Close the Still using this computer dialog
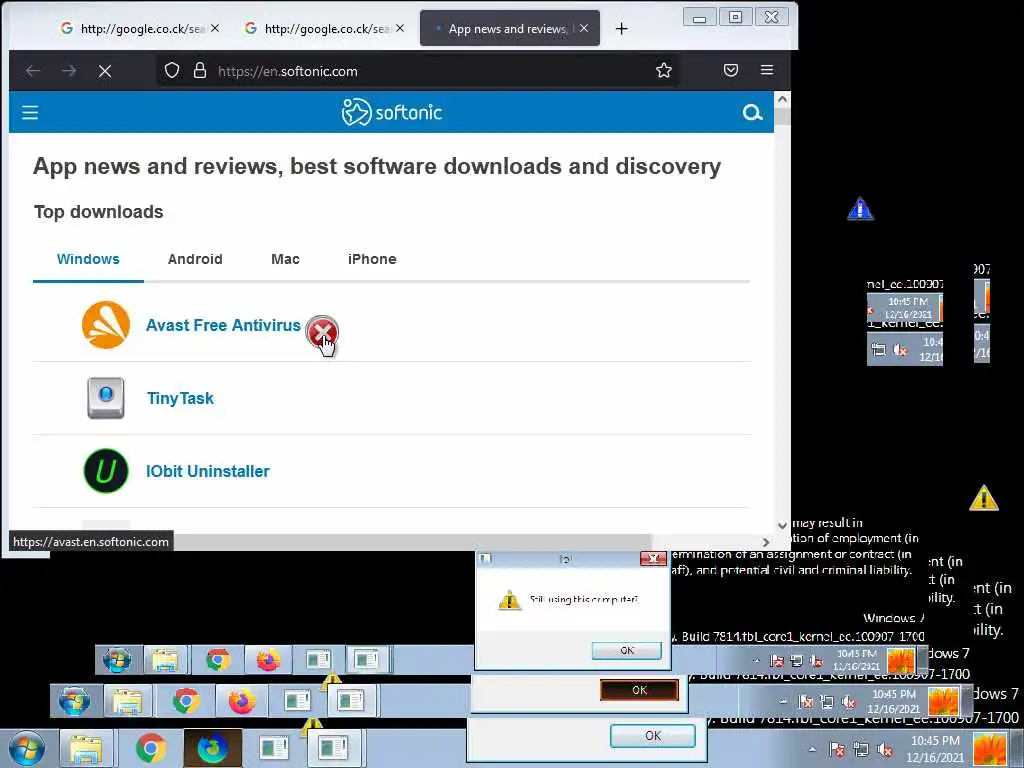 [x=653, y=558]
